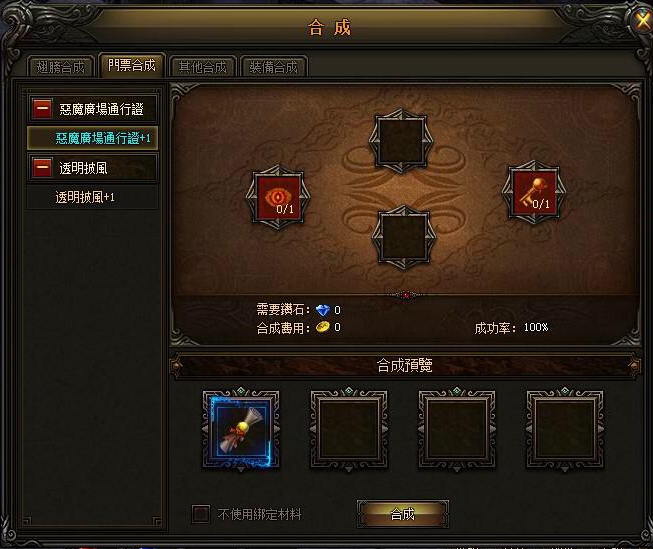Image resolution: width=653 pixels, height=549 pixels.
Task: Click the gold coin fee icon
Action: [322, 327]
